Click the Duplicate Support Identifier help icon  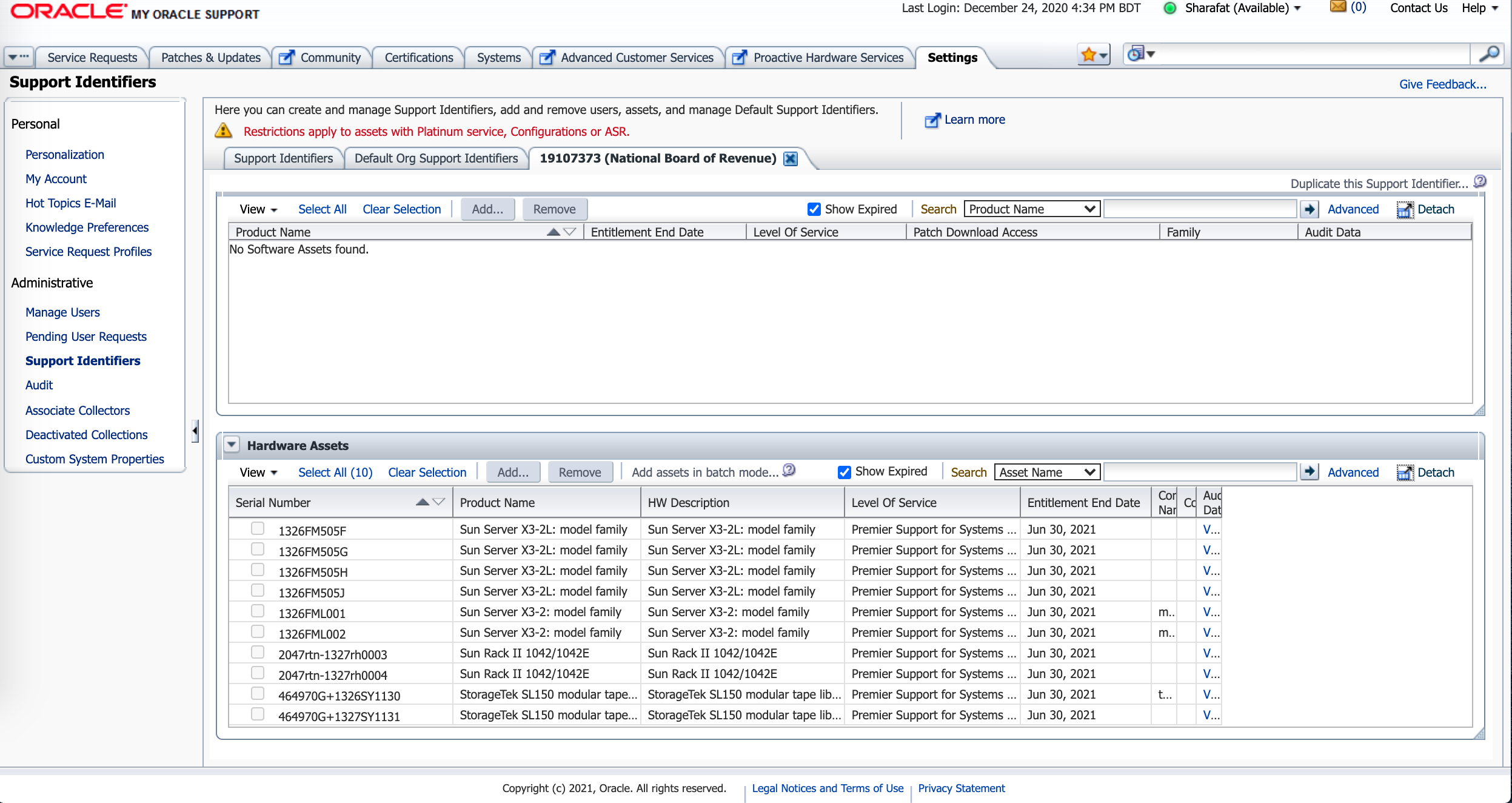[x=1480, y=181]
